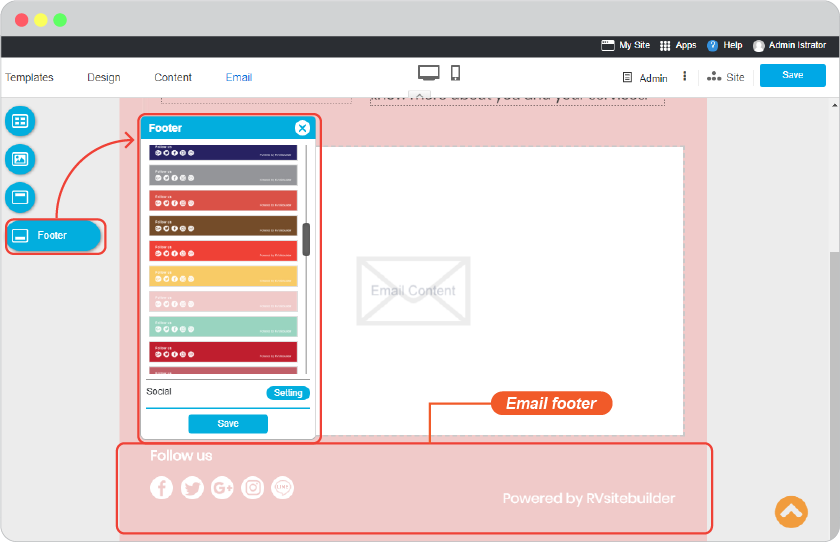Click the Instagram icon in footer

(x=252, y=487)
